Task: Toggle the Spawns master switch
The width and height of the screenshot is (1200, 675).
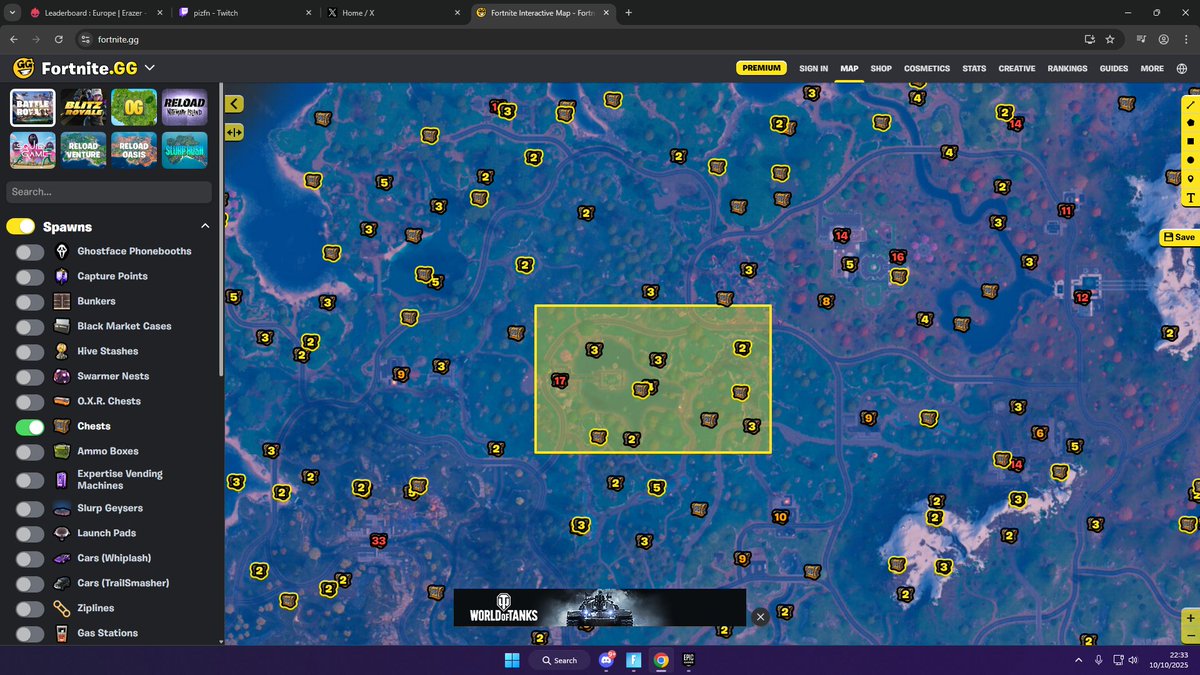Action: 20,226
